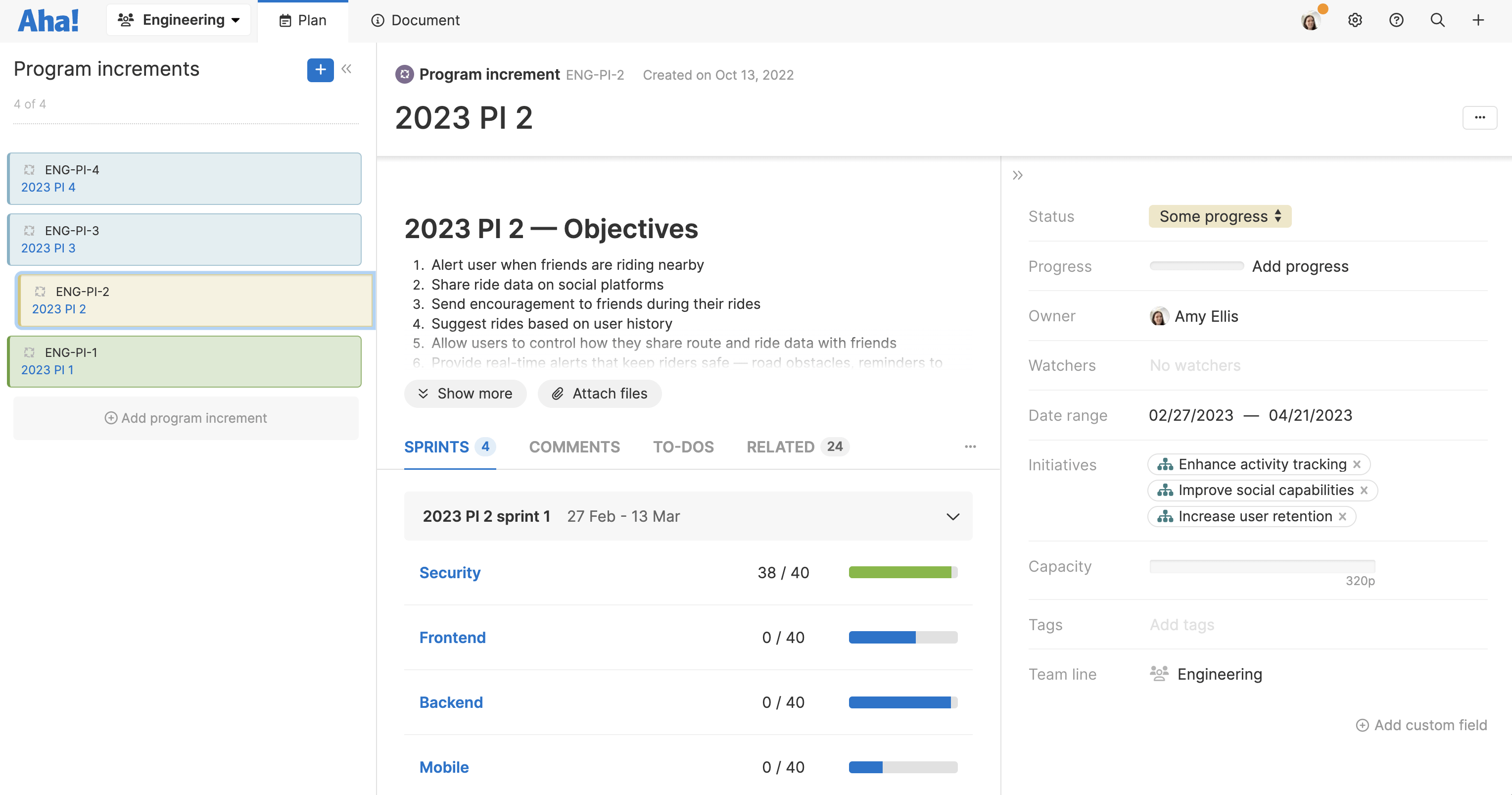Open the help question mark icon
This screenshot has height=795, width=1512.
[x=1396, y=20]
